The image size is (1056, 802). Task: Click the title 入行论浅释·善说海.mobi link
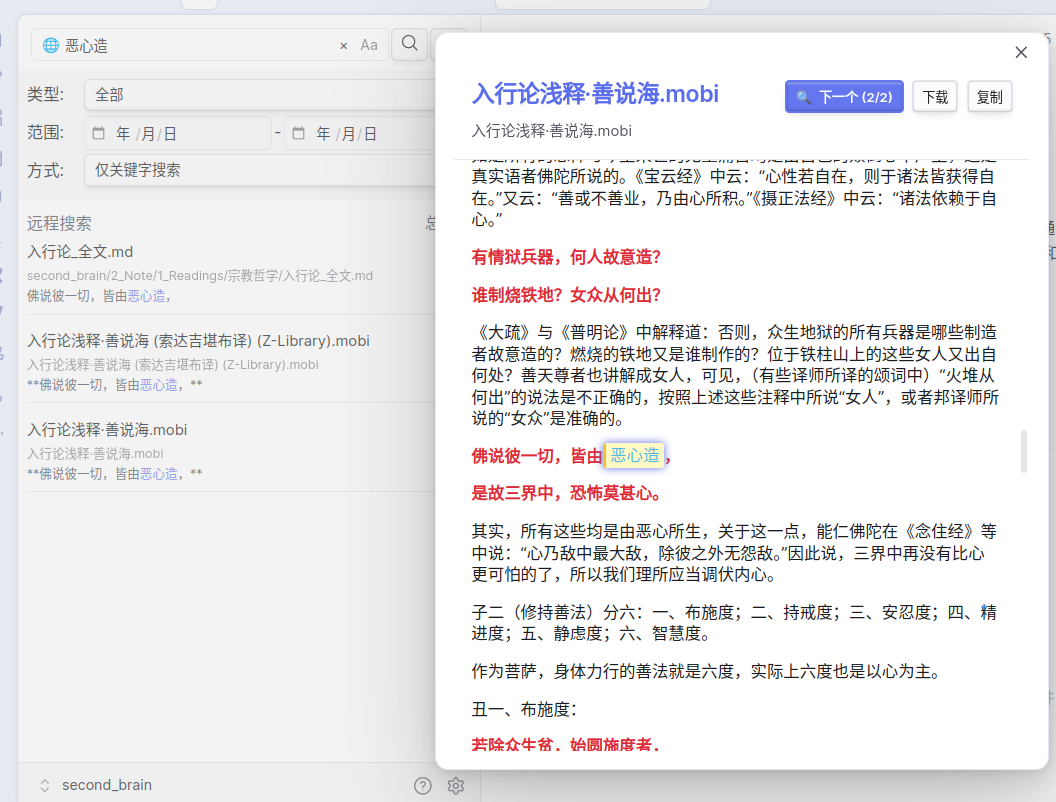coord(595,94)
